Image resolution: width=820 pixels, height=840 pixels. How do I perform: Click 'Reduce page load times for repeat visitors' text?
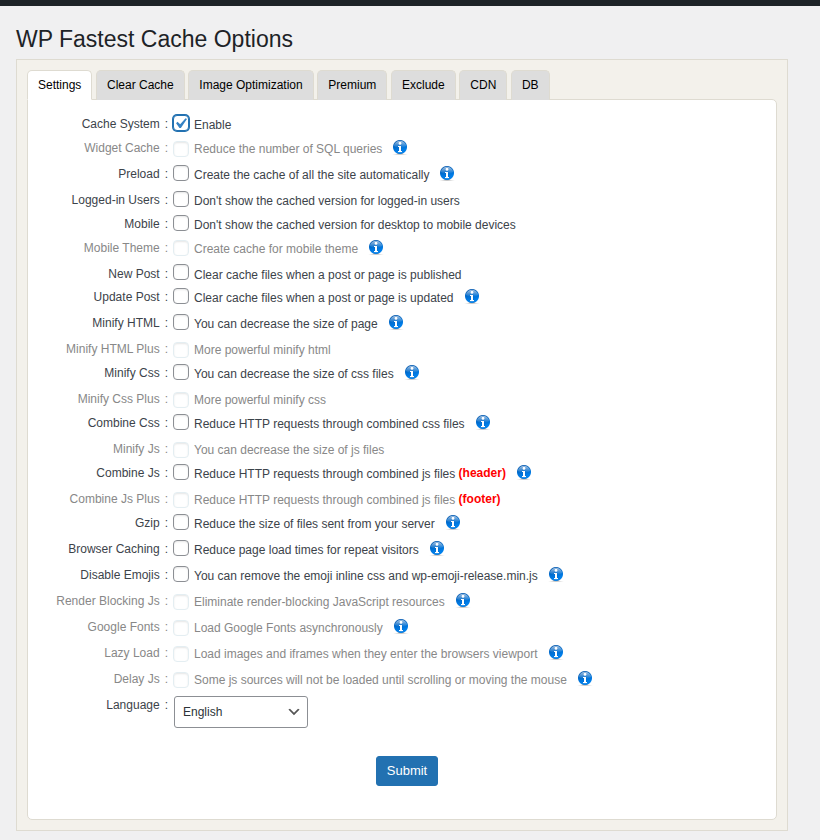pos(306,550)
